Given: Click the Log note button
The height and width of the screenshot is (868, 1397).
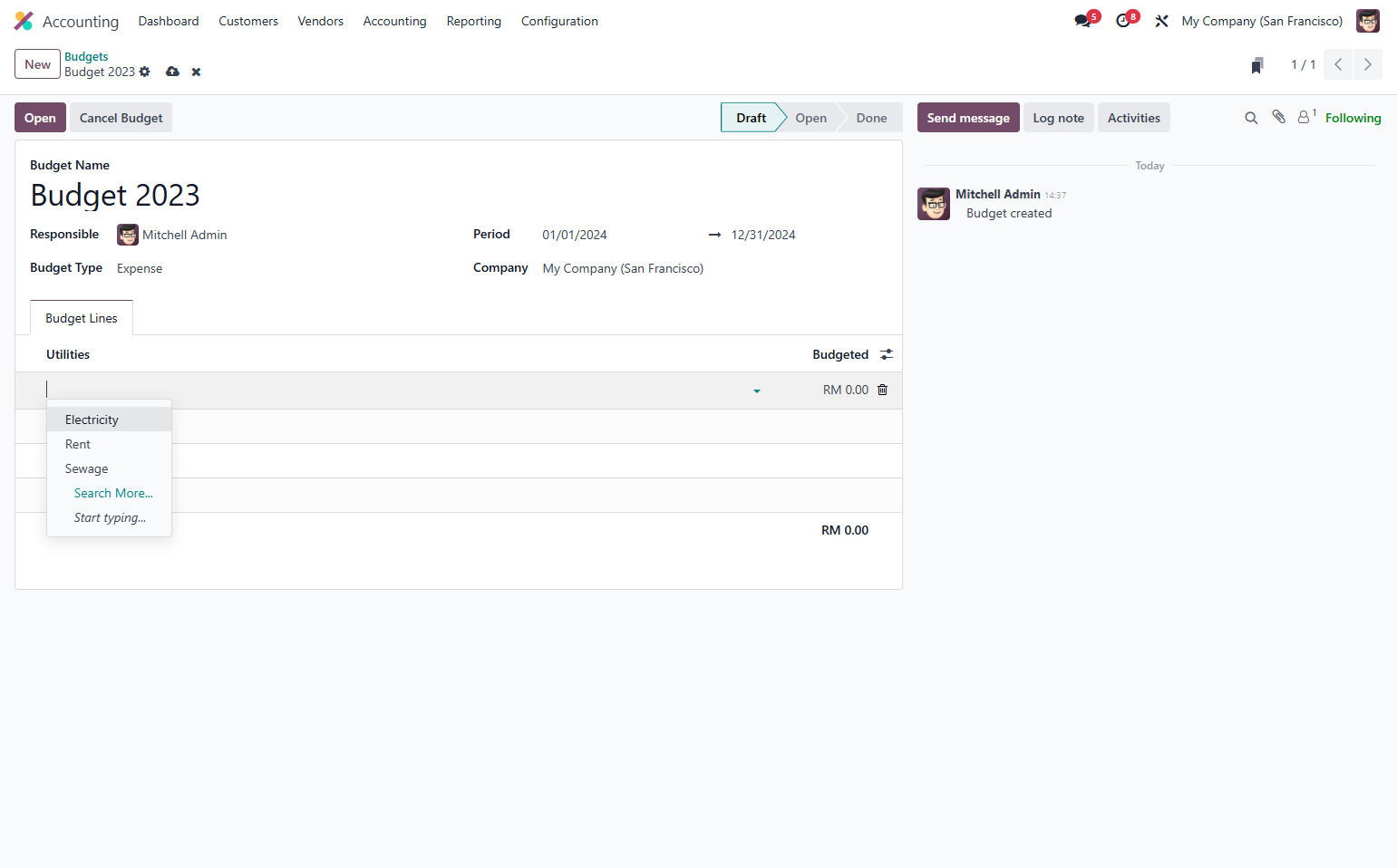Looking at the screenshot, I should point(1059,118).
